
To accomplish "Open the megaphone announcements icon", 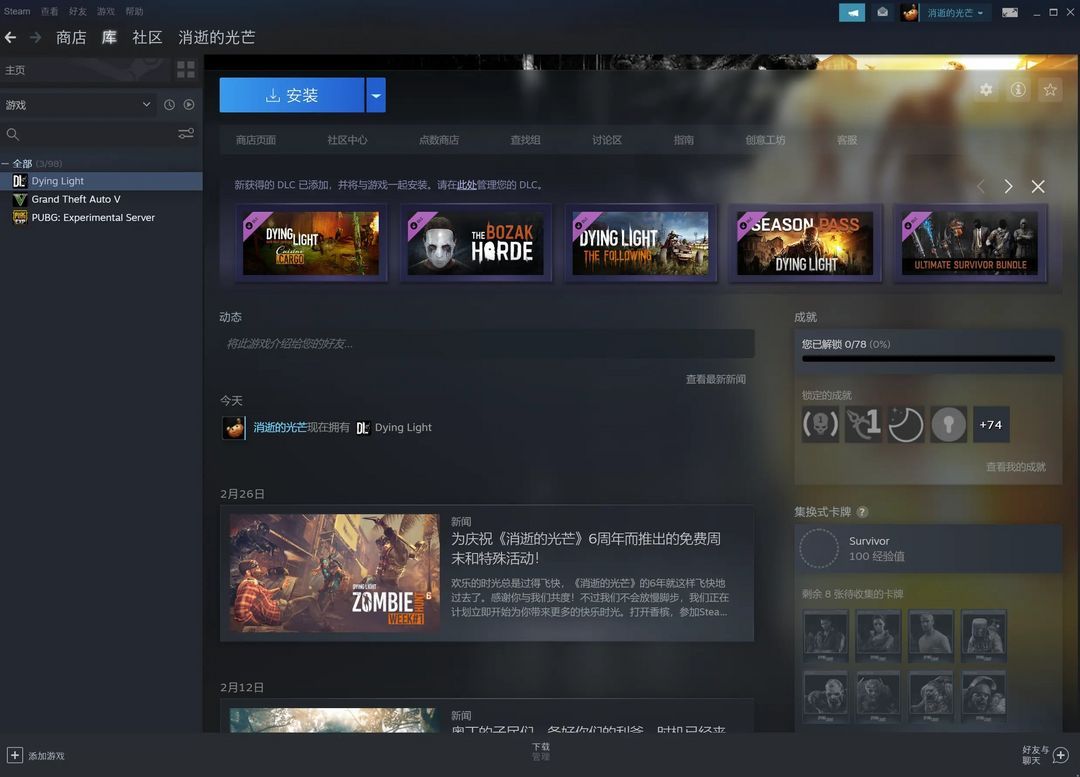I will [x=852, y=12].
